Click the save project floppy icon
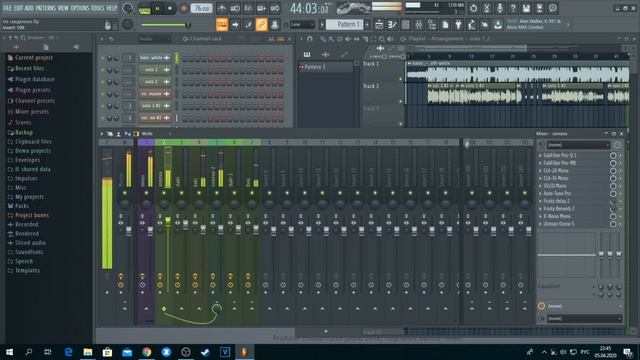Viewport: 640px width, 360px height. tap(526, 8)
